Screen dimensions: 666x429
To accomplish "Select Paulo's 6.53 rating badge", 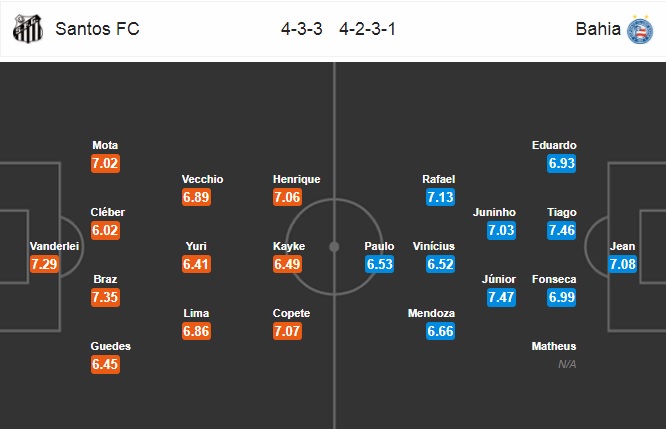I will 379,264.
